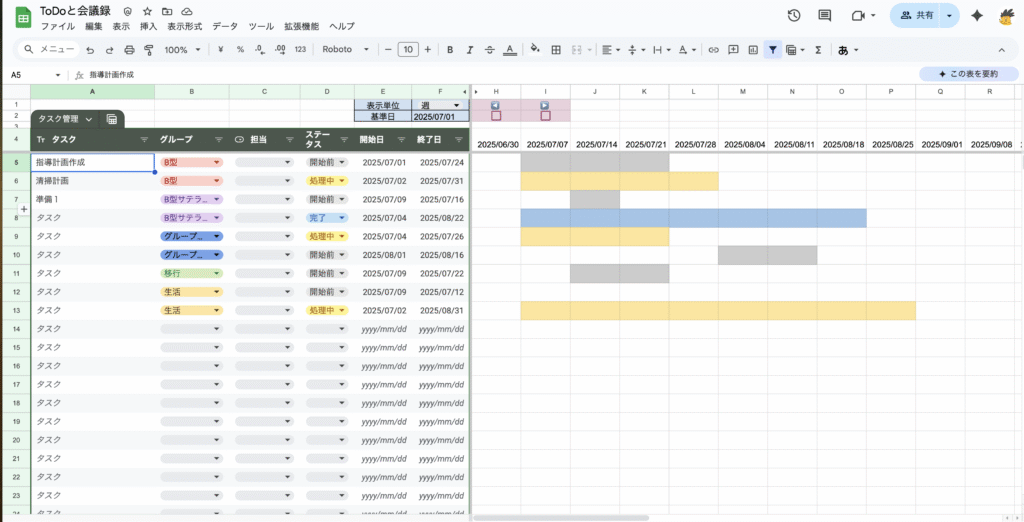Open the 終了日 column filter
1024x522 pixels.
pyautogui.click(x=458, y=140)
